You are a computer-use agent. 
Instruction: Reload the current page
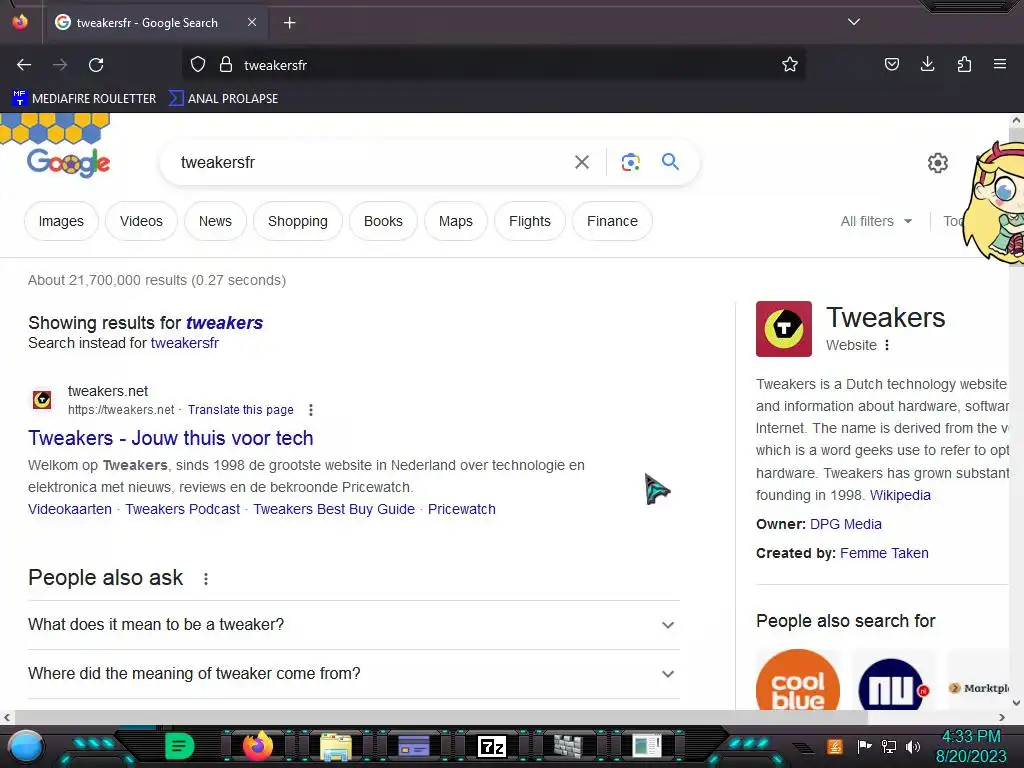tap(96, 65)
